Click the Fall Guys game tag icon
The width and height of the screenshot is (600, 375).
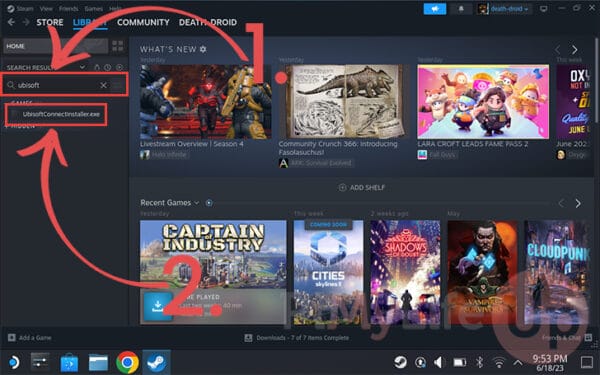pos(422,155)
